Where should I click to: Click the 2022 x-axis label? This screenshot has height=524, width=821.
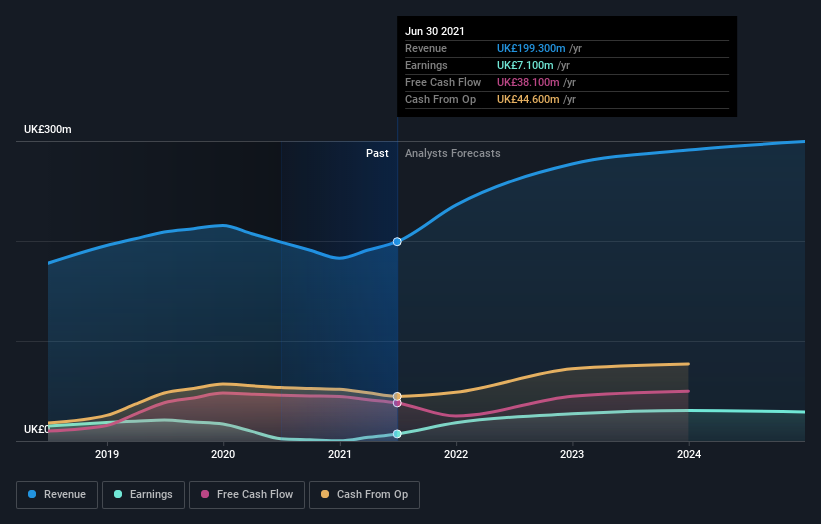(456, 454)
